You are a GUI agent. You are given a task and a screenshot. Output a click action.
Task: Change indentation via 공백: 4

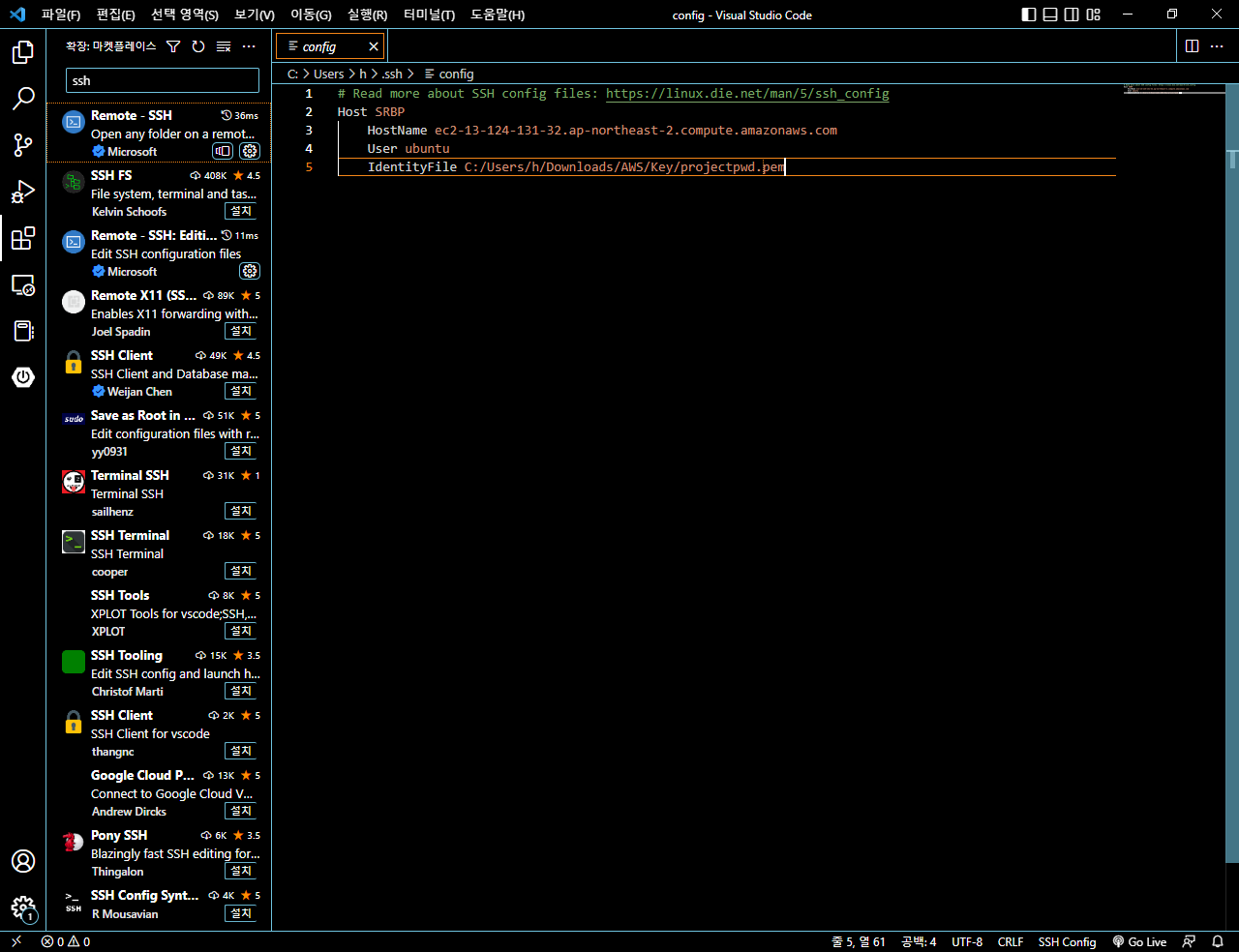[x=919, y=941]
